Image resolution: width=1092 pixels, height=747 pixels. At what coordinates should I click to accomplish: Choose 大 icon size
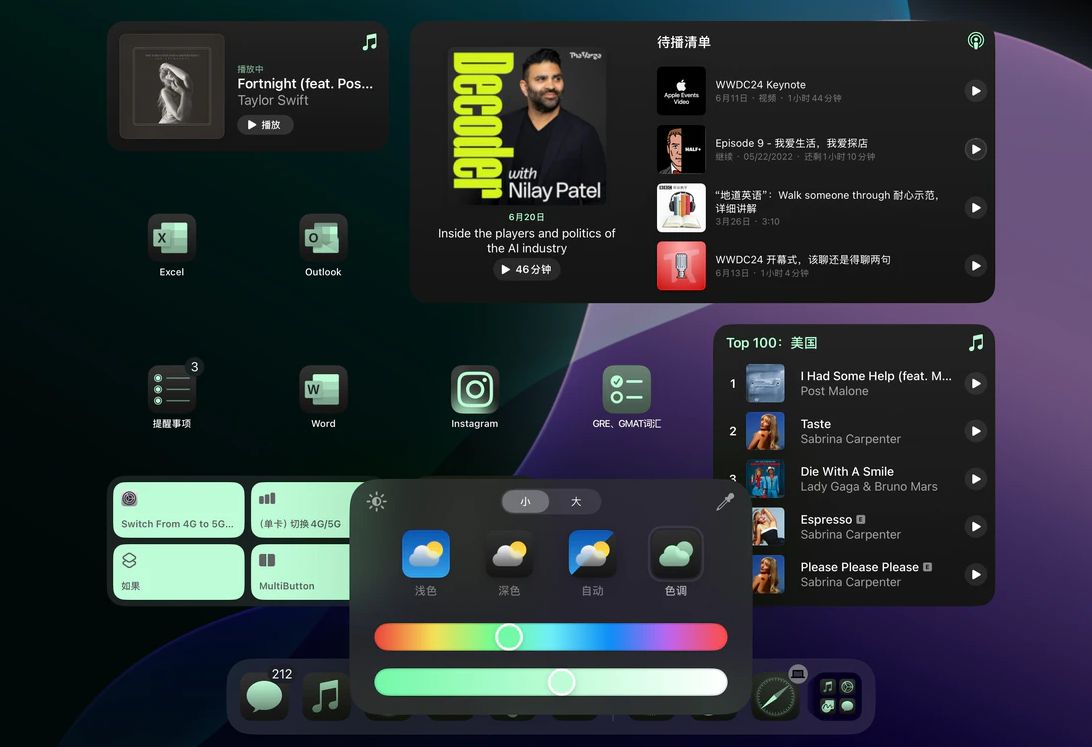(576, 502)
